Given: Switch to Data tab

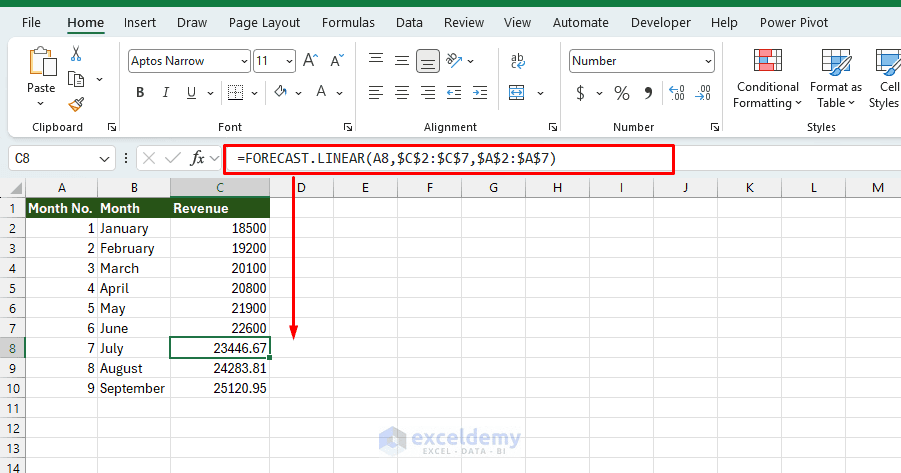Looking at the screenshot, I should point(409,22).
